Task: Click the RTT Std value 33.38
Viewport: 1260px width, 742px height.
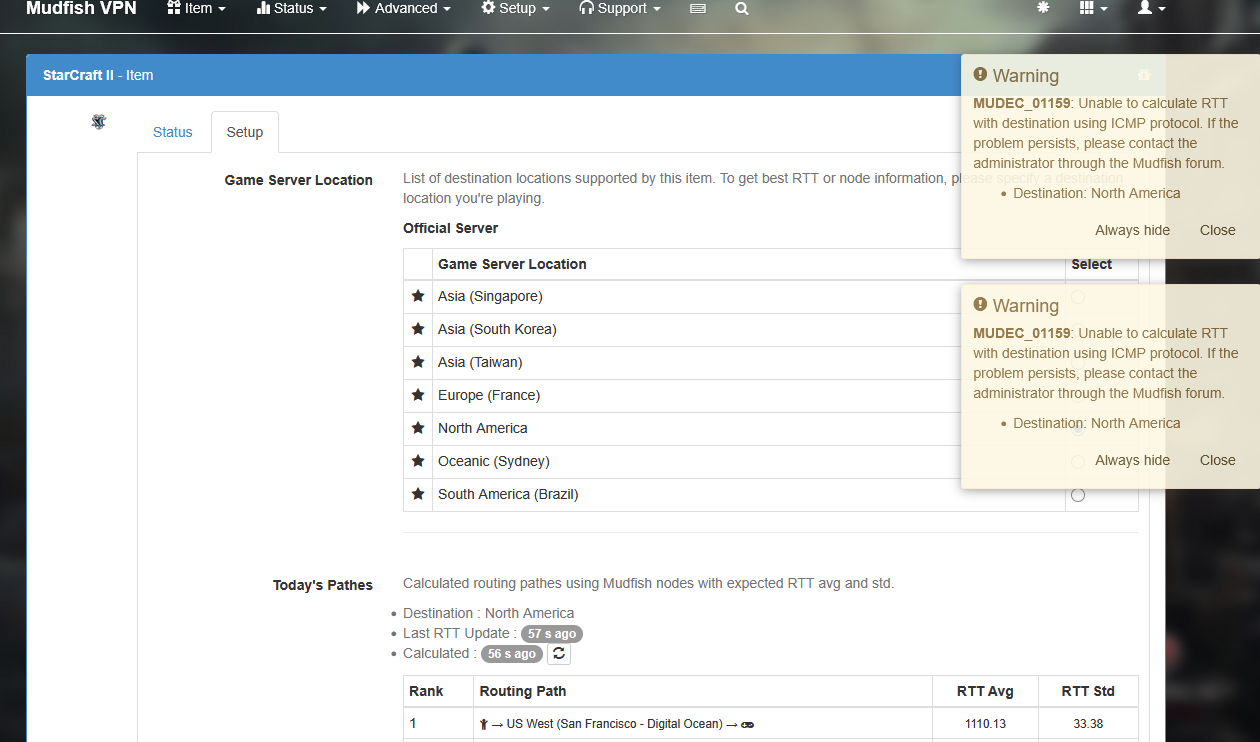Action: [1089, 724]
